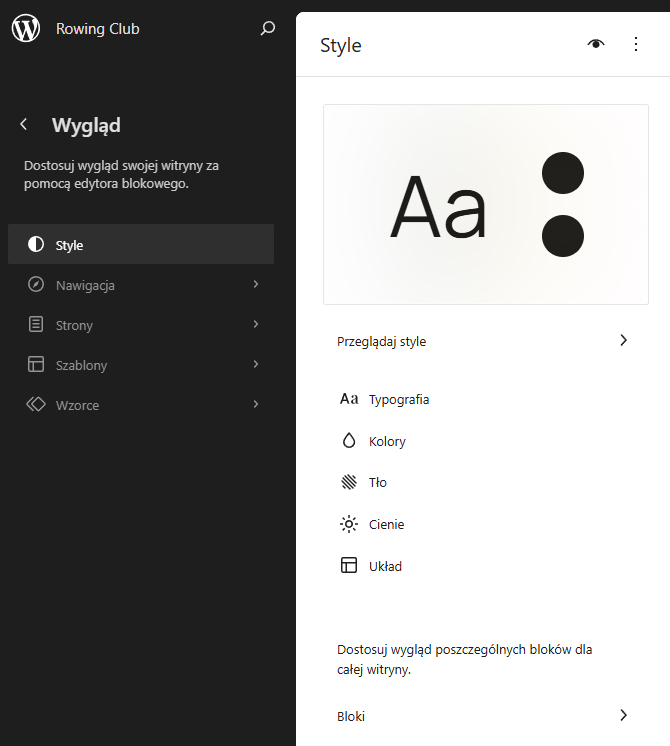Open the three-dot options menu
The width and height of the screenshot is (670, 746).
[636, 44]
